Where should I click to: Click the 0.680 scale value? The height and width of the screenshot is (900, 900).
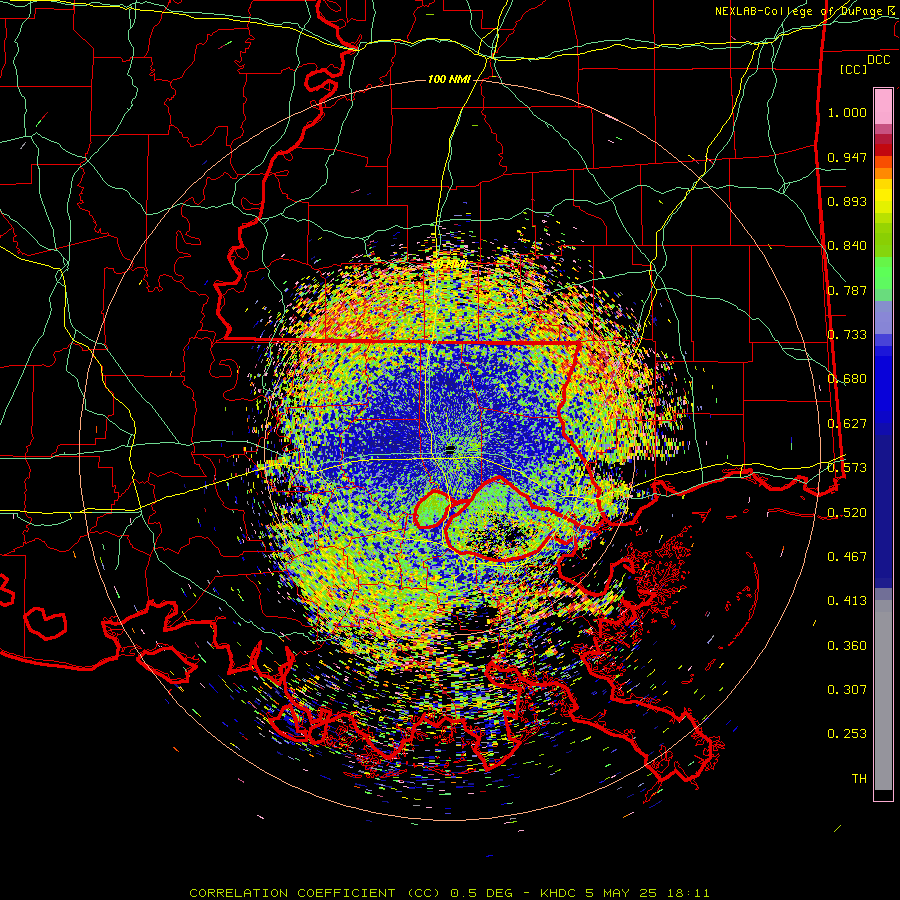click(847, 379)
